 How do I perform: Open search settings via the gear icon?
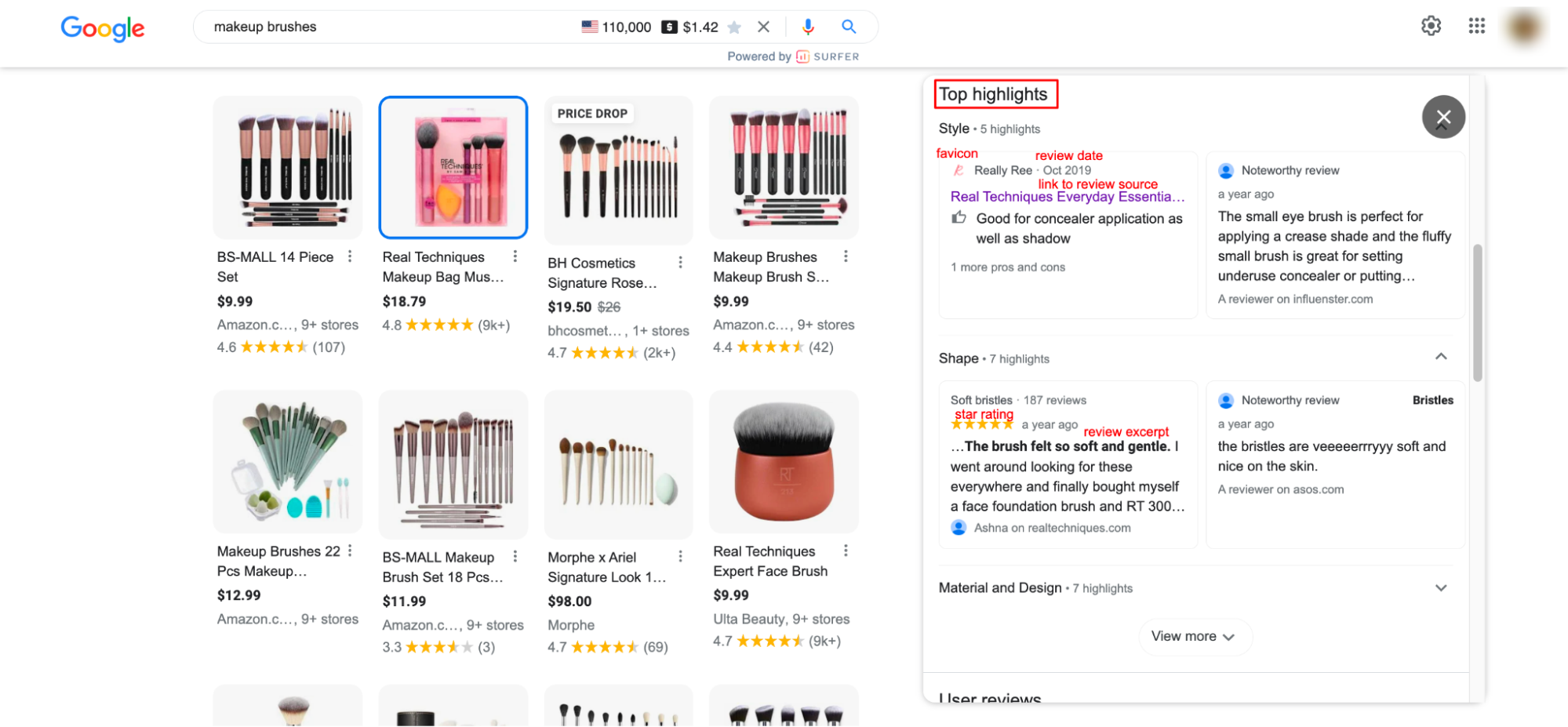pos(1432,26)
